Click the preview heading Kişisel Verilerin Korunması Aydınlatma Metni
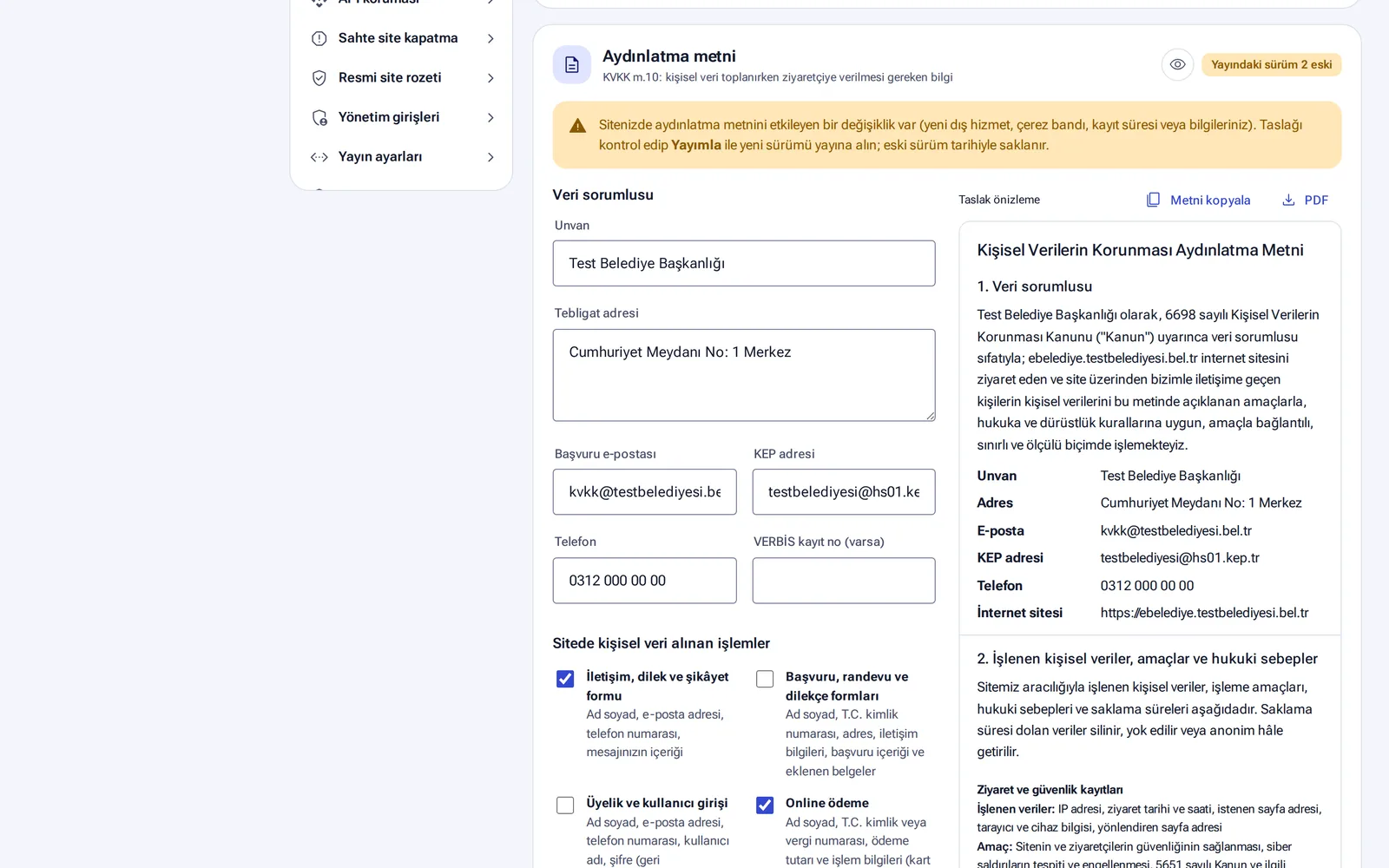1389x868 pixels. pyautogui.click(x=1140, y=250)
